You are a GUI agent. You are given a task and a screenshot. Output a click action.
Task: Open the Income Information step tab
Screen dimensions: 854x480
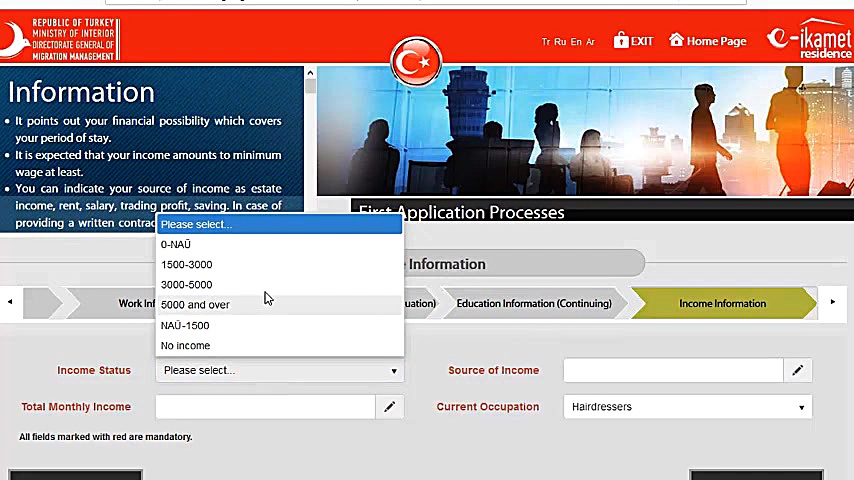[x=723, y=303]
